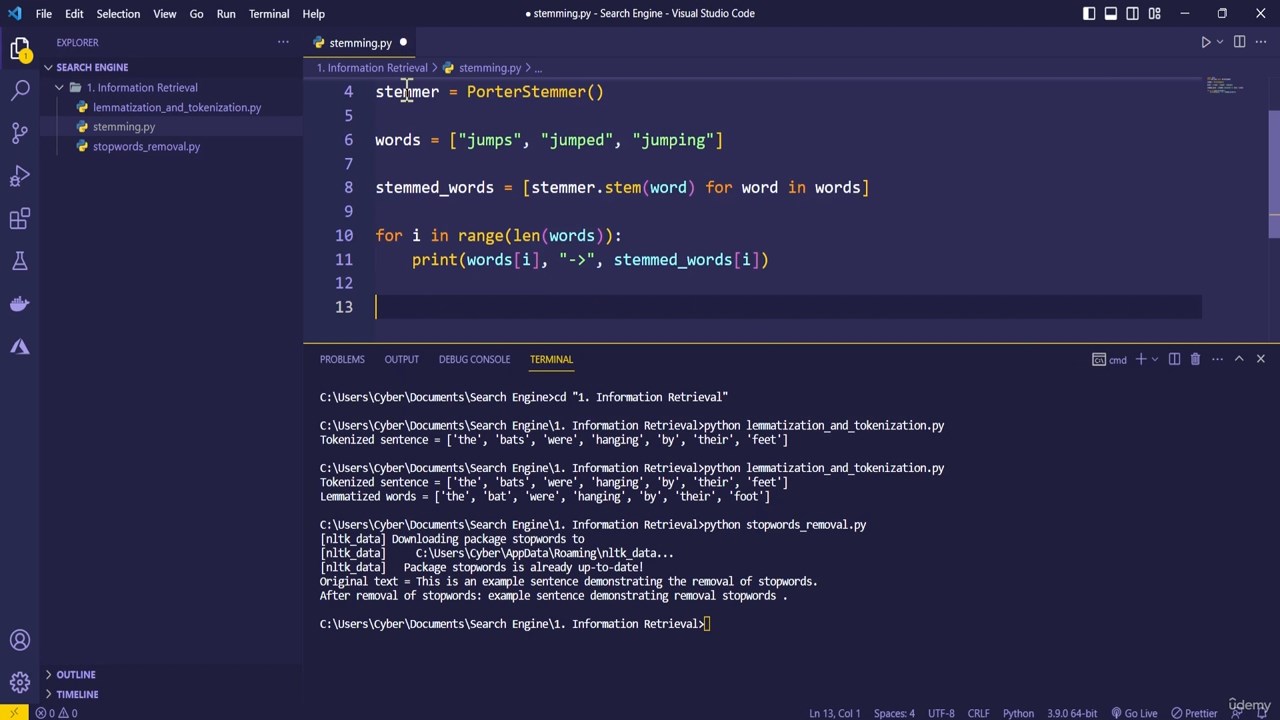The width and height of the screenshot is (1280, 720).
Task: Open the run options dropdown arrow
Action: point(1220,42)
